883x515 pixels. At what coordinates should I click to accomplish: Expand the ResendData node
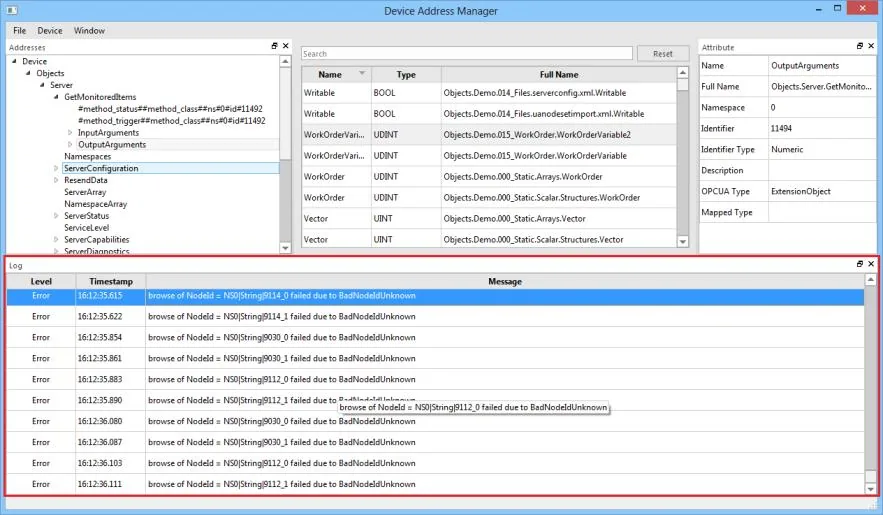point(56,180)
